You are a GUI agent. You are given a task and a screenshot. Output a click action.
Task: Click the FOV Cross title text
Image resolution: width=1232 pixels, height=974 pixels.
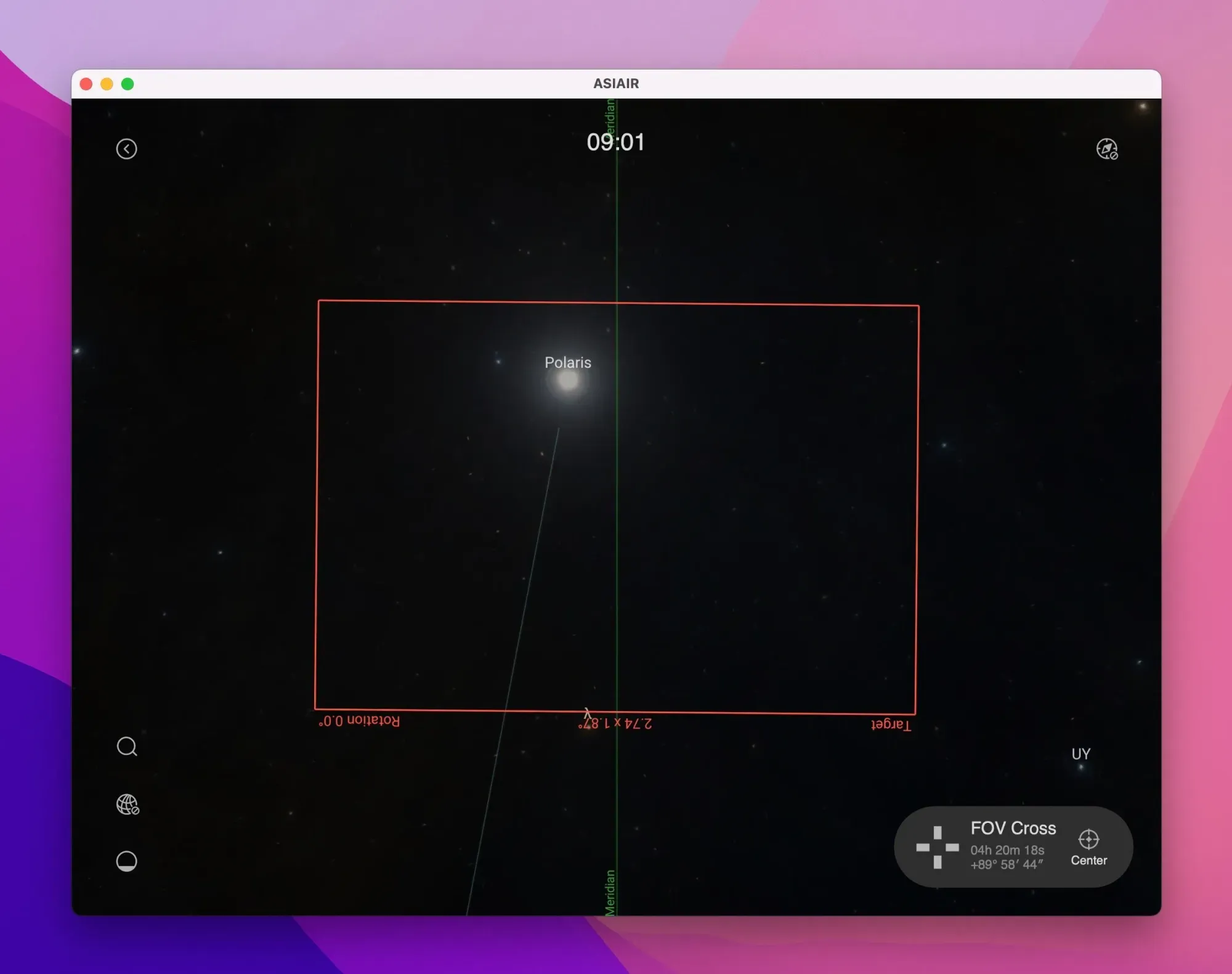click(1013, 828)
